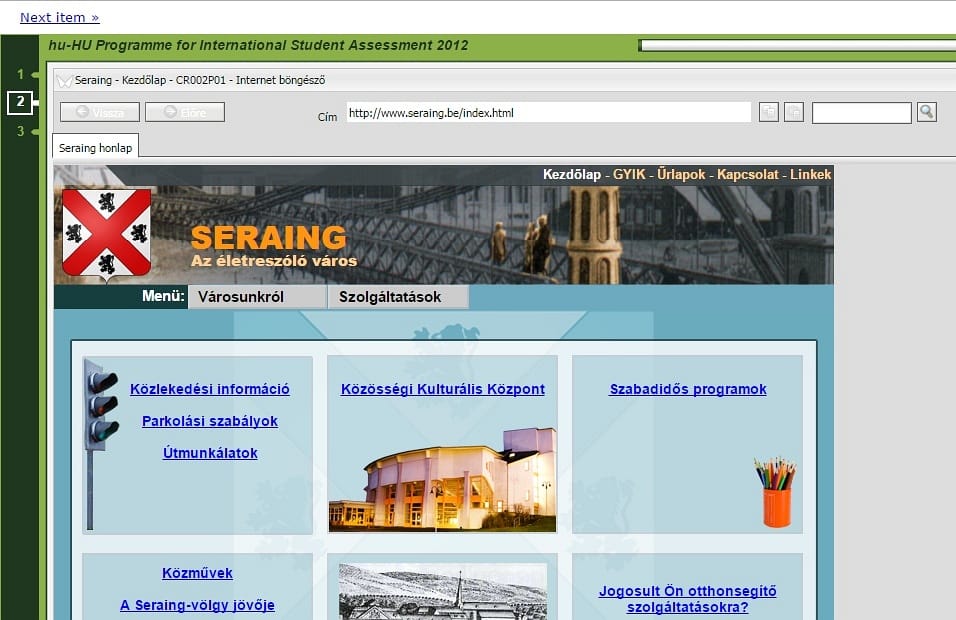The height and width of the screenshot is (620, 956).
Task: Click the first copy icon next to address bar
Action: [x=769, y=112]
